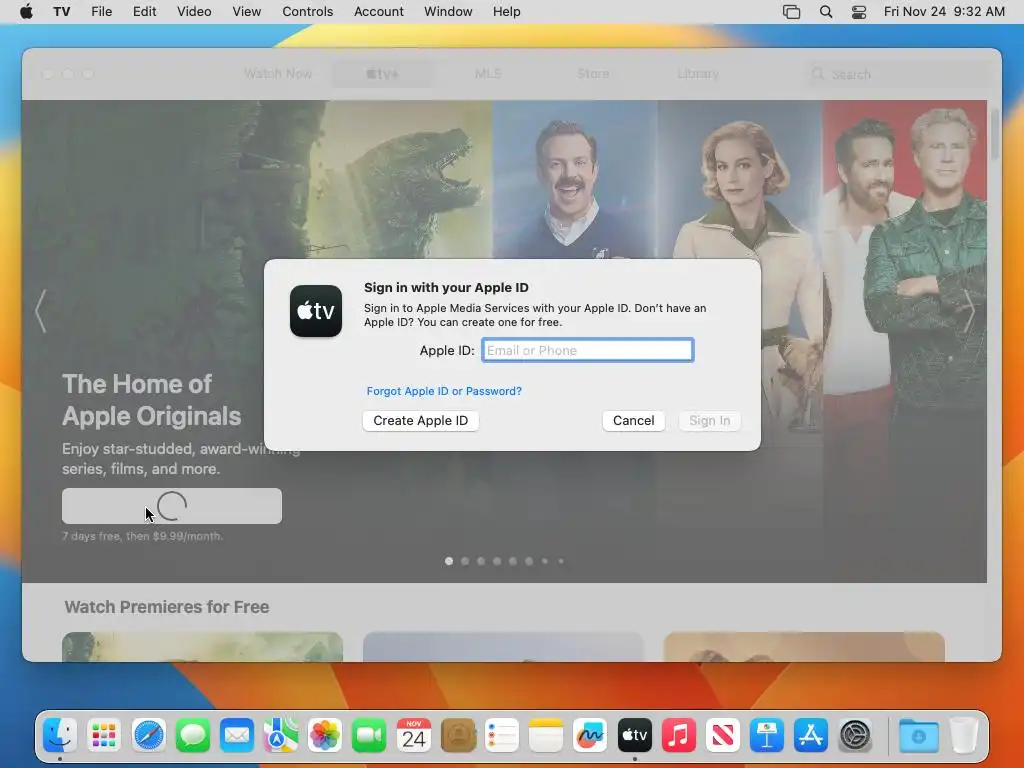Image resolution: width=1024 pixels, height=768 pixels.
Task: Open the Edit menu
Action: click(x=144, y=12)
